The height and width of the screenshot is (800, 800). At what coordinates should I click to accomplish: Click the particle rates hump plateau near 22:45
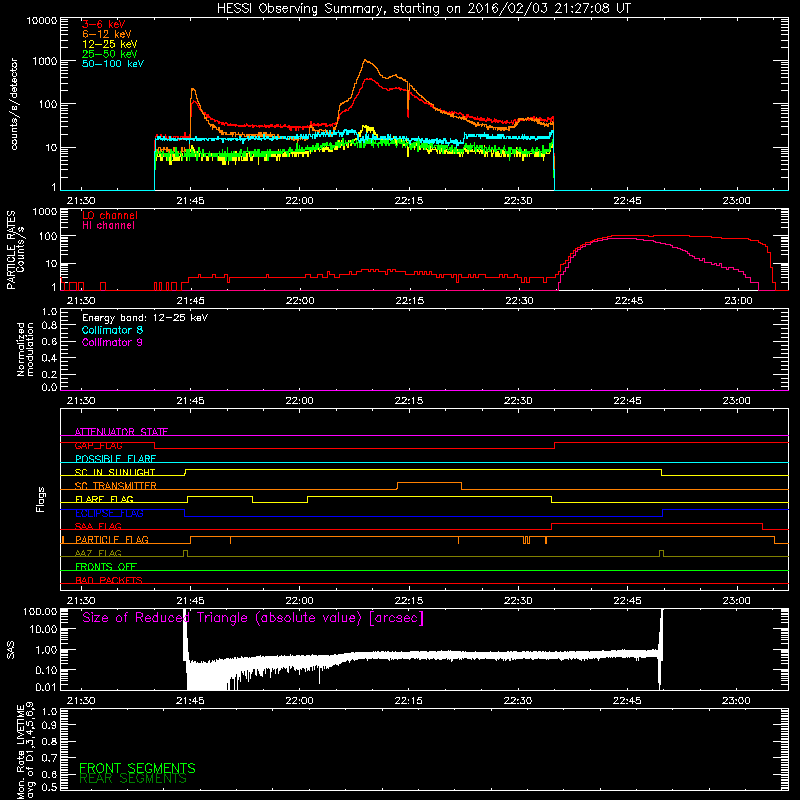pos(629,236)
